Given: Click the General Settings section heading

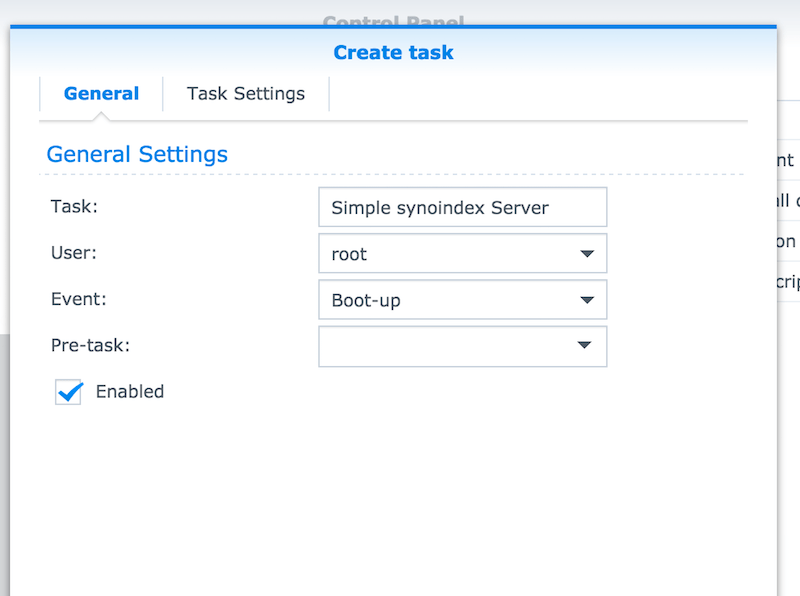Looking at the screenshot, I should 137,154.
